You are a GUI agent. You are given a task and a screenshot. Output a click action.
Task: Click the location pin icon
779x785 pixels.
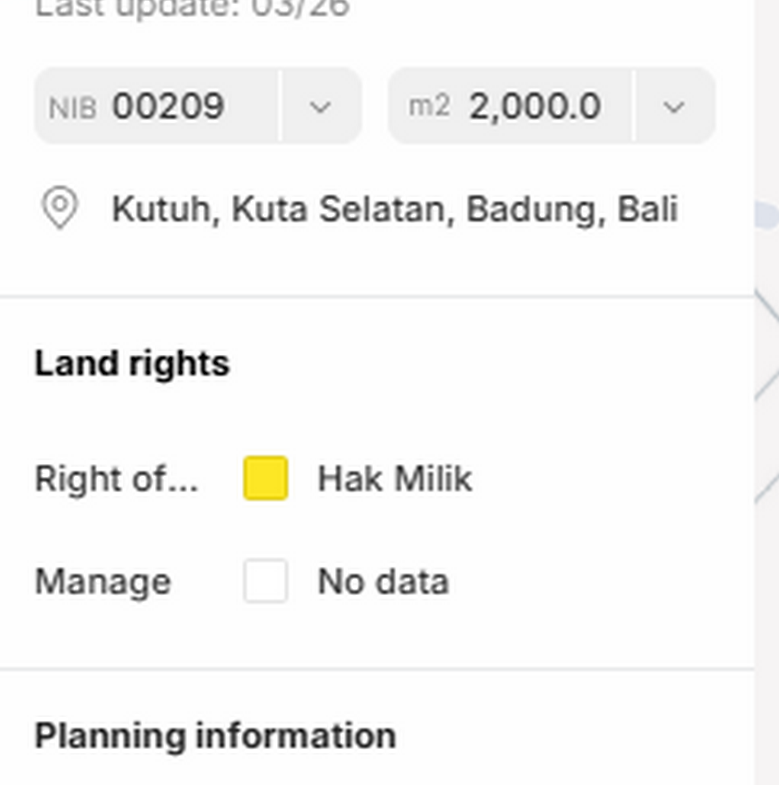(59, 209)
